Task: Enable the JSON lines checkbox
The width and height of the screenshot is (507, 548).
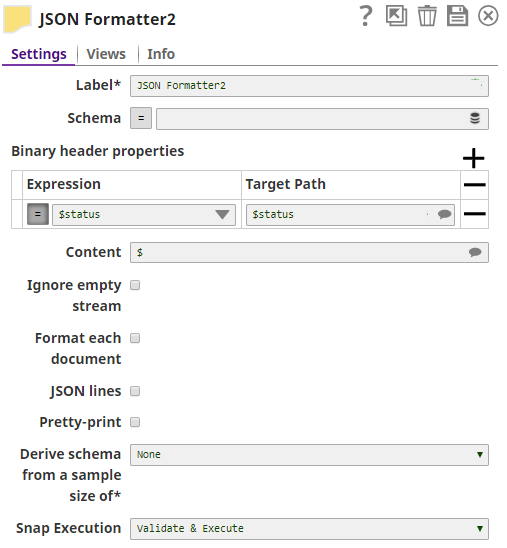Action: 135,391
